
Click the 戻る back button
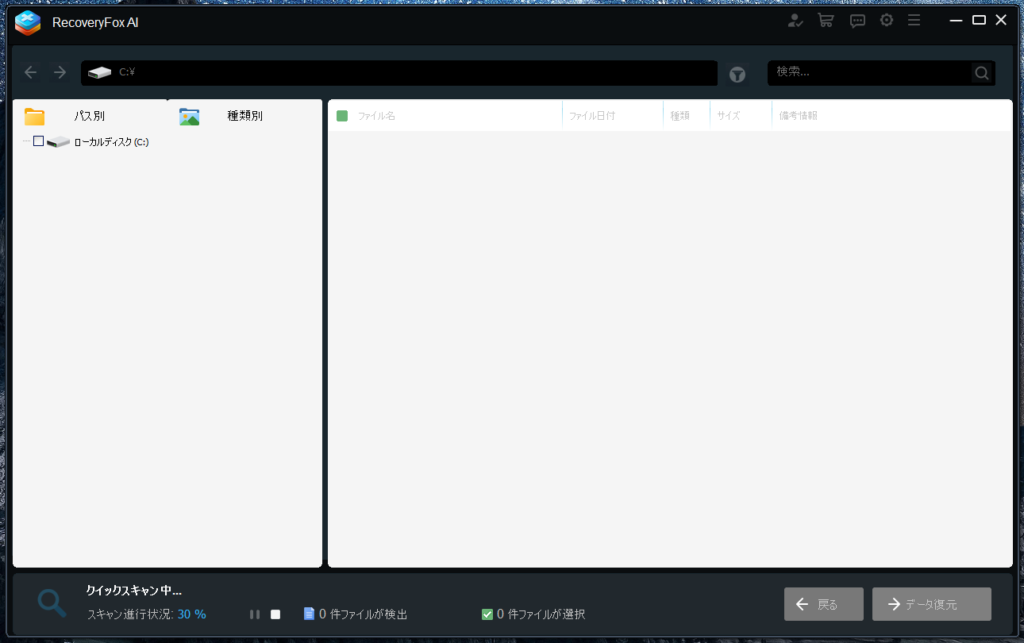(x=823, y=604)
